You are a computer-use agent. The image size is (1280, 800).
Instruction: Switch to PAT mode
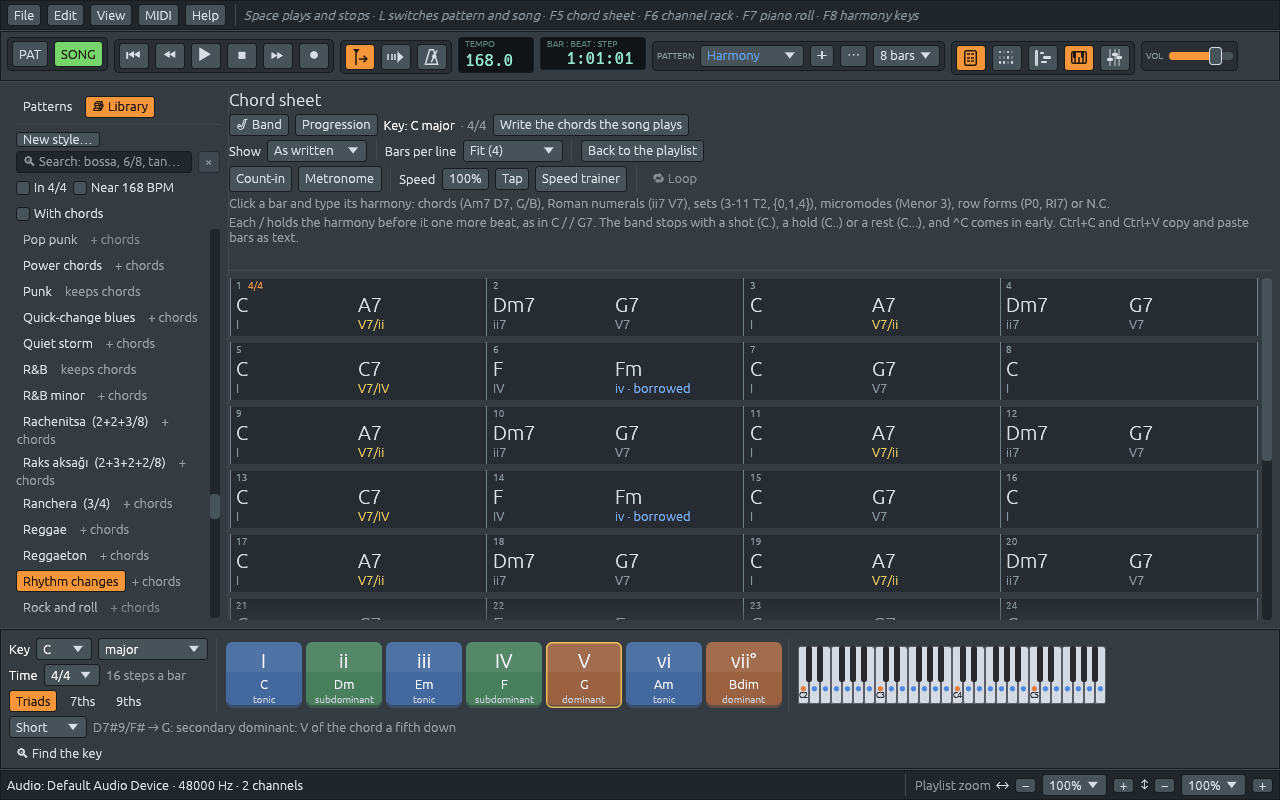click(x=30, y=55)
